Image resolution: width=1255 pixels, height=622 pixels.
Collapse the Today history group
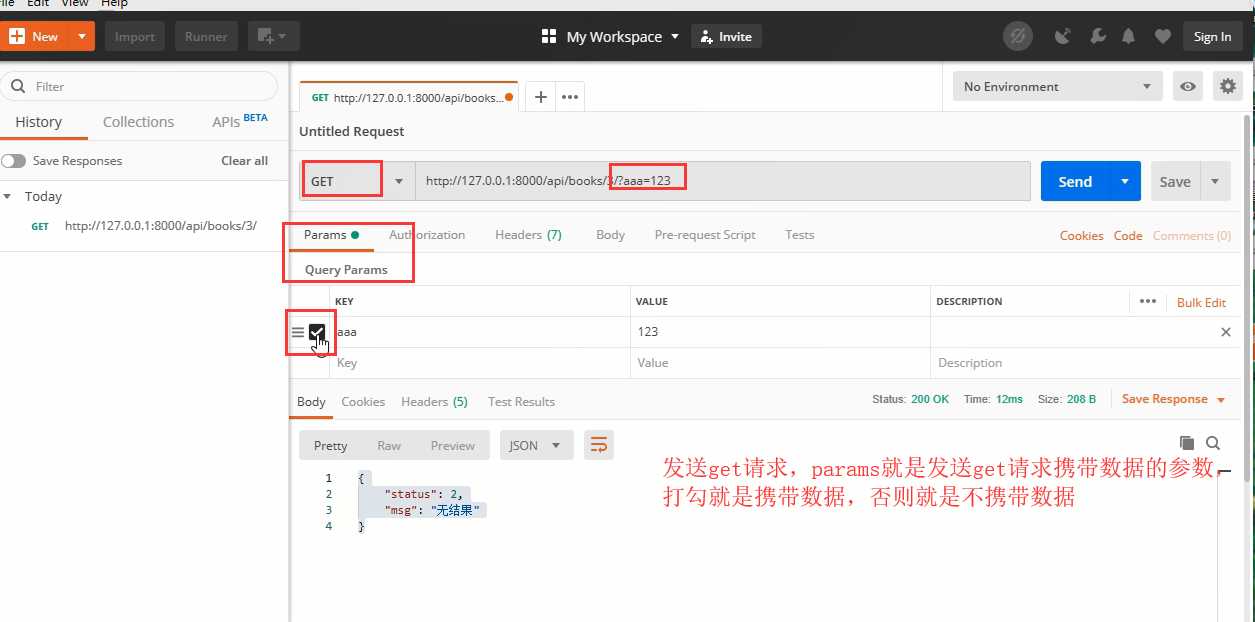(x=8, y=197)
